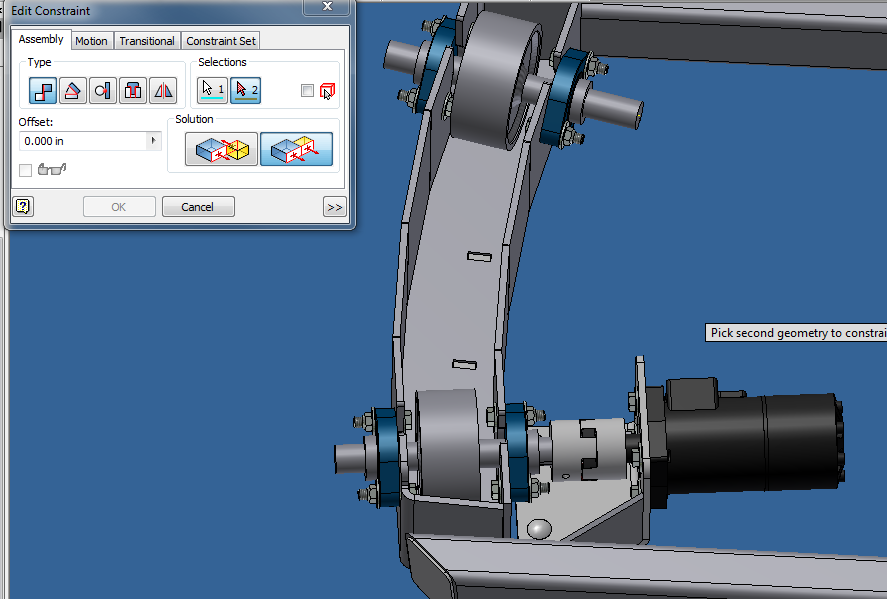Expand the dialog with the >> button
887x599 pixels.
pos(334,207)
